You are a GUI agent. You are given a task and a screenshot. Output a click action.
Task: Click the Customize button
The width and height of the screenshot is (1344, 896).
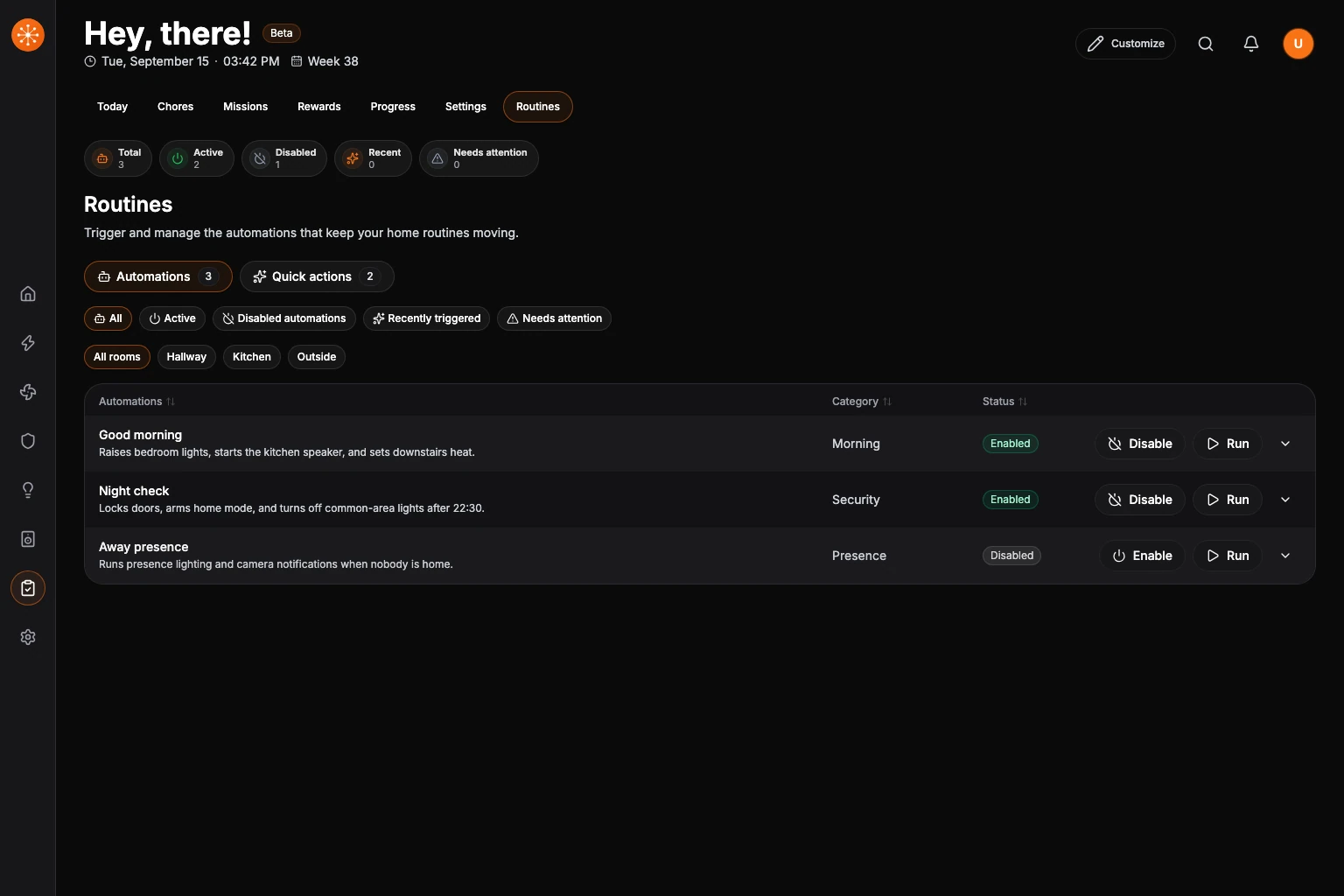click(x=1125, y=44)
